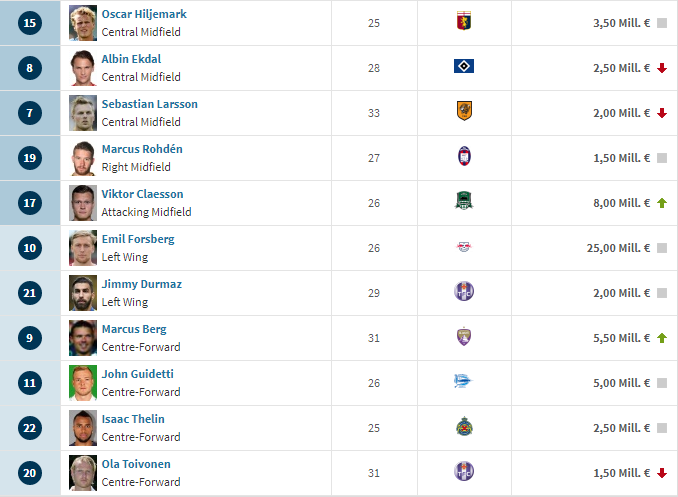Click shirt number 10 badge

30,248
